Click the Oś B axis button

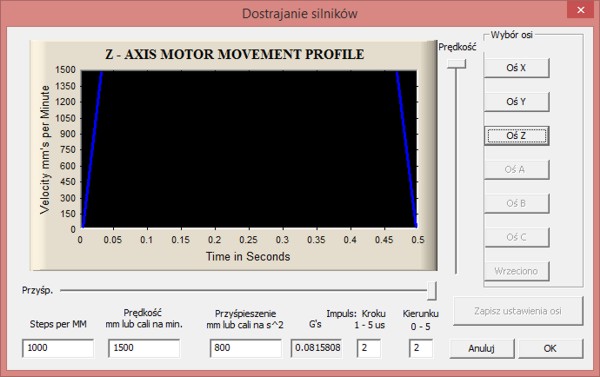pos(516,203)
